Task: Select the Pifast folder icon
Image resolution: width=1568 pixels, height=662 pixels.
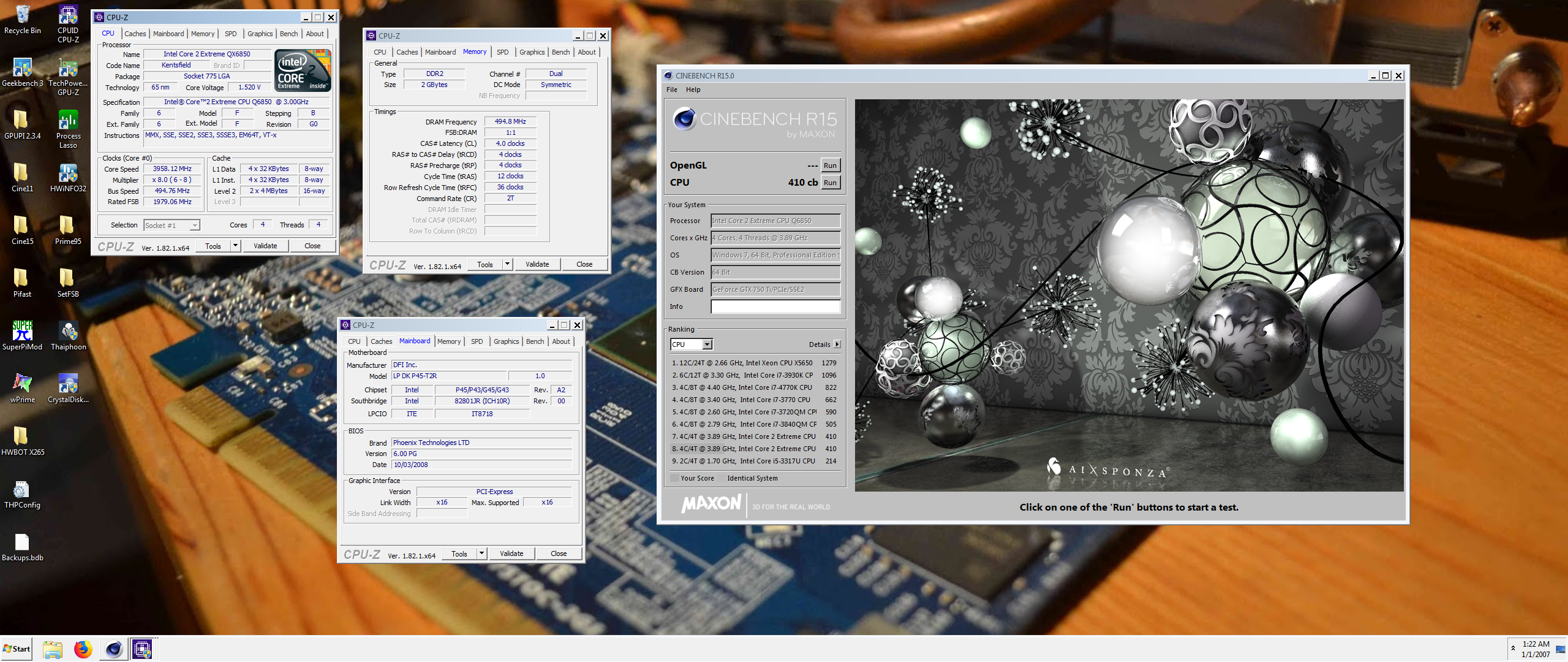Action: pyautogui.click(x=23, y=283)
